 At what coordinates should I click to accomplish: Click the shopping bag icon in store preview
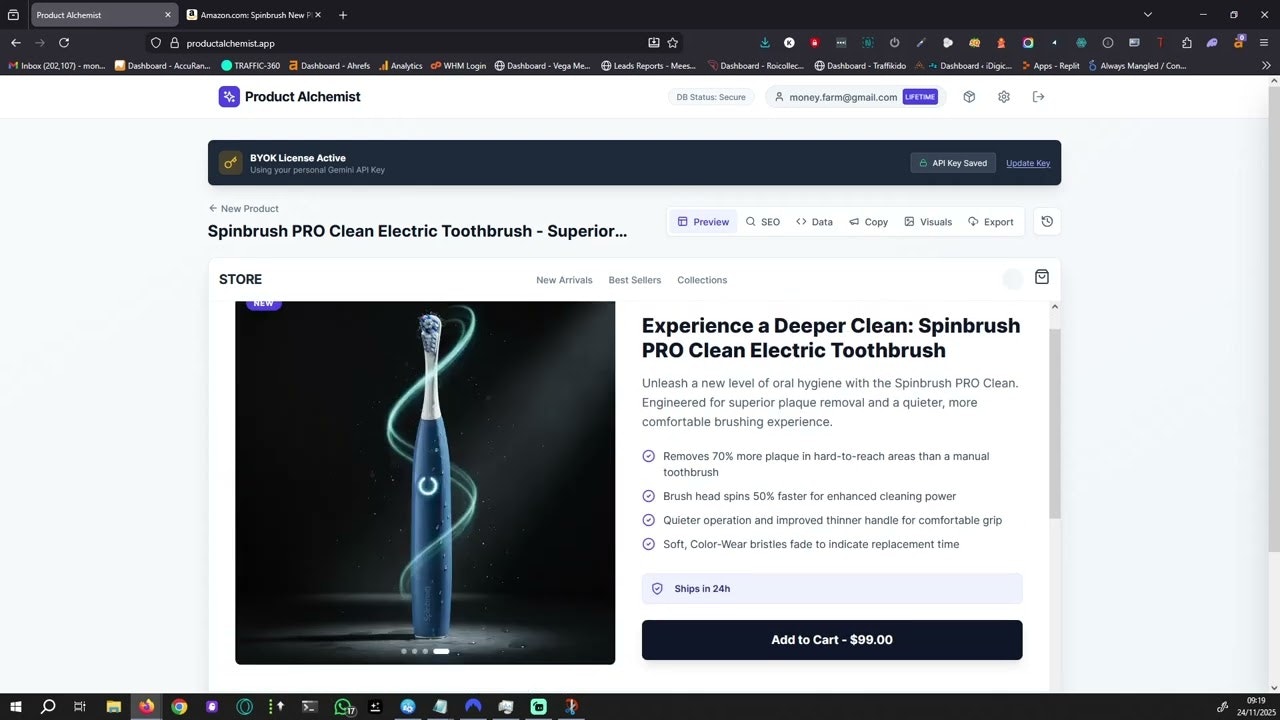[1042, 277]
